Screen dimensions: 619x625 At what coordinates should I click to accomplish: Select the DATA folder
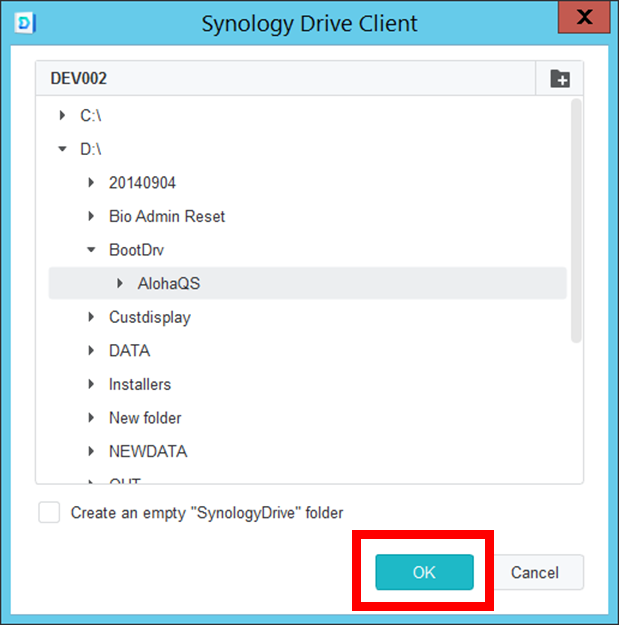point(130,351)
